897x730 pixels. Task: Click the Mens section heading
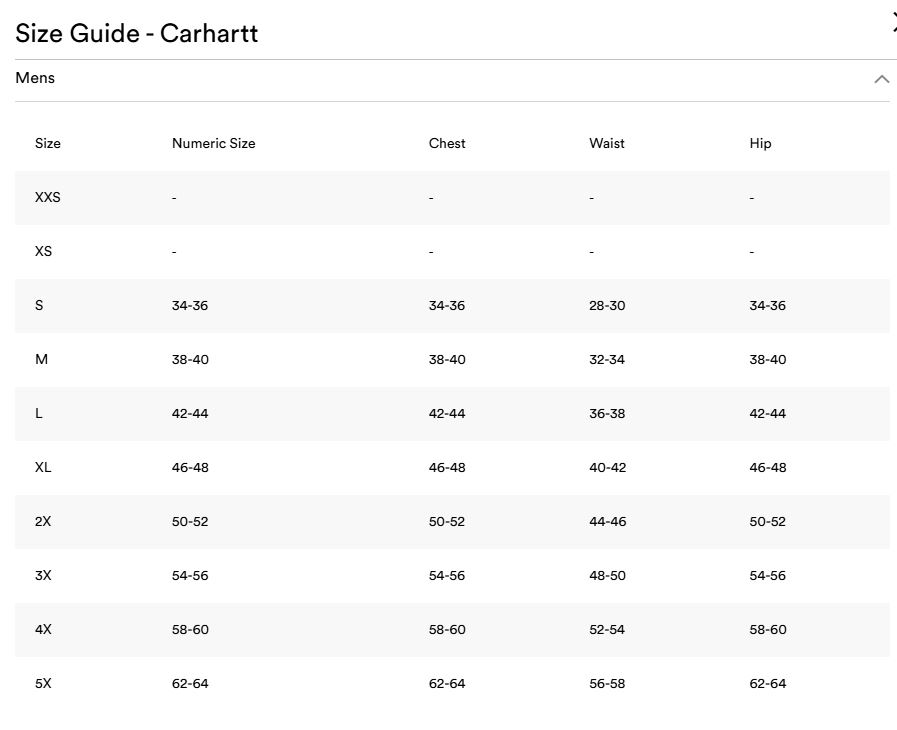(x=35, y=78)
